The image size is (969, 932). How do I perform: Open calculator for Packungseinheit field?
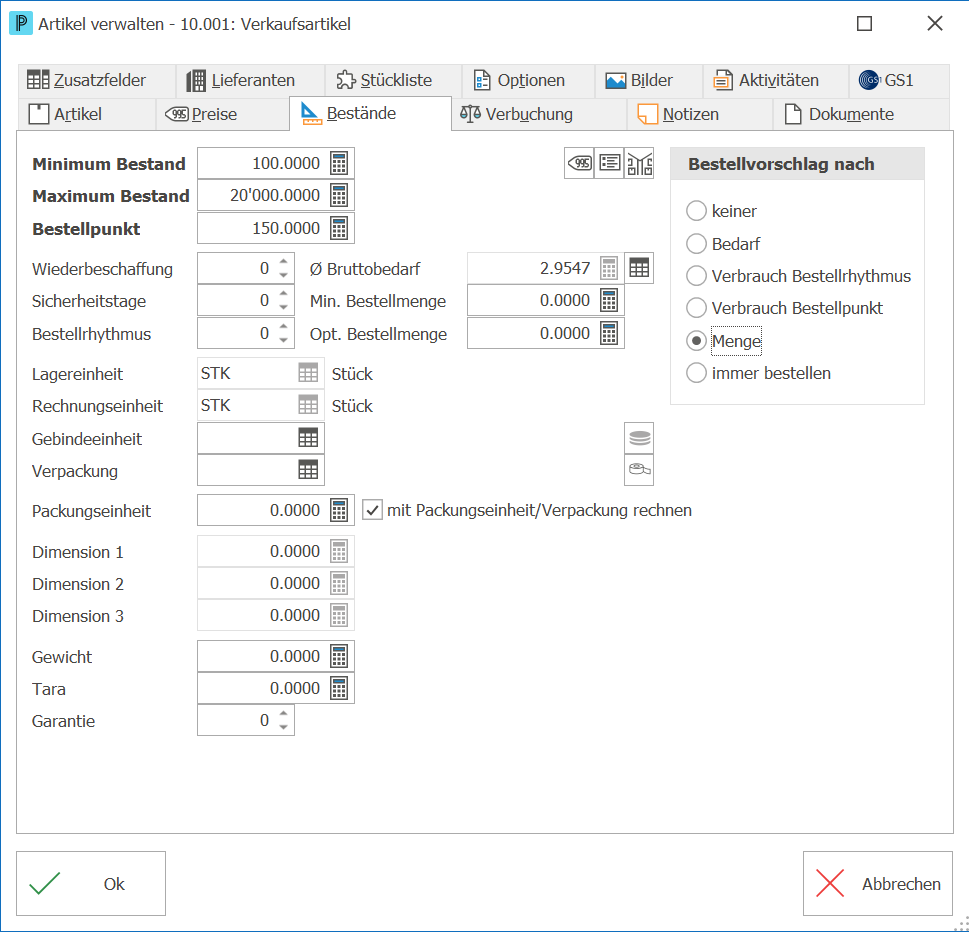(x=339, y=510)
